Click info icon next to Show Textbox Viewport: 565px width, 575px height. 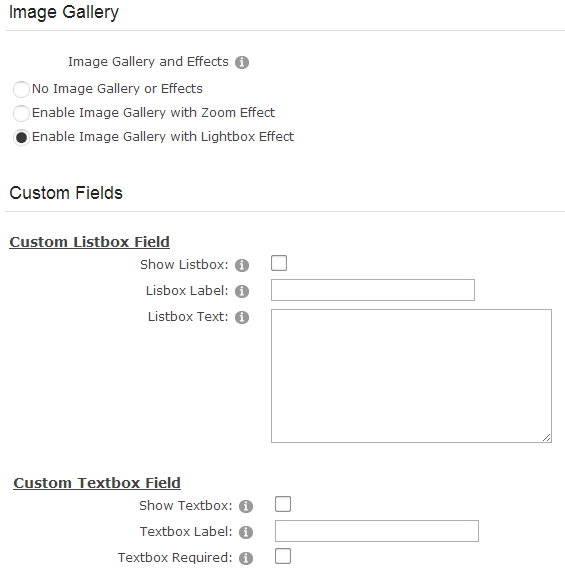tap(246, 506)
